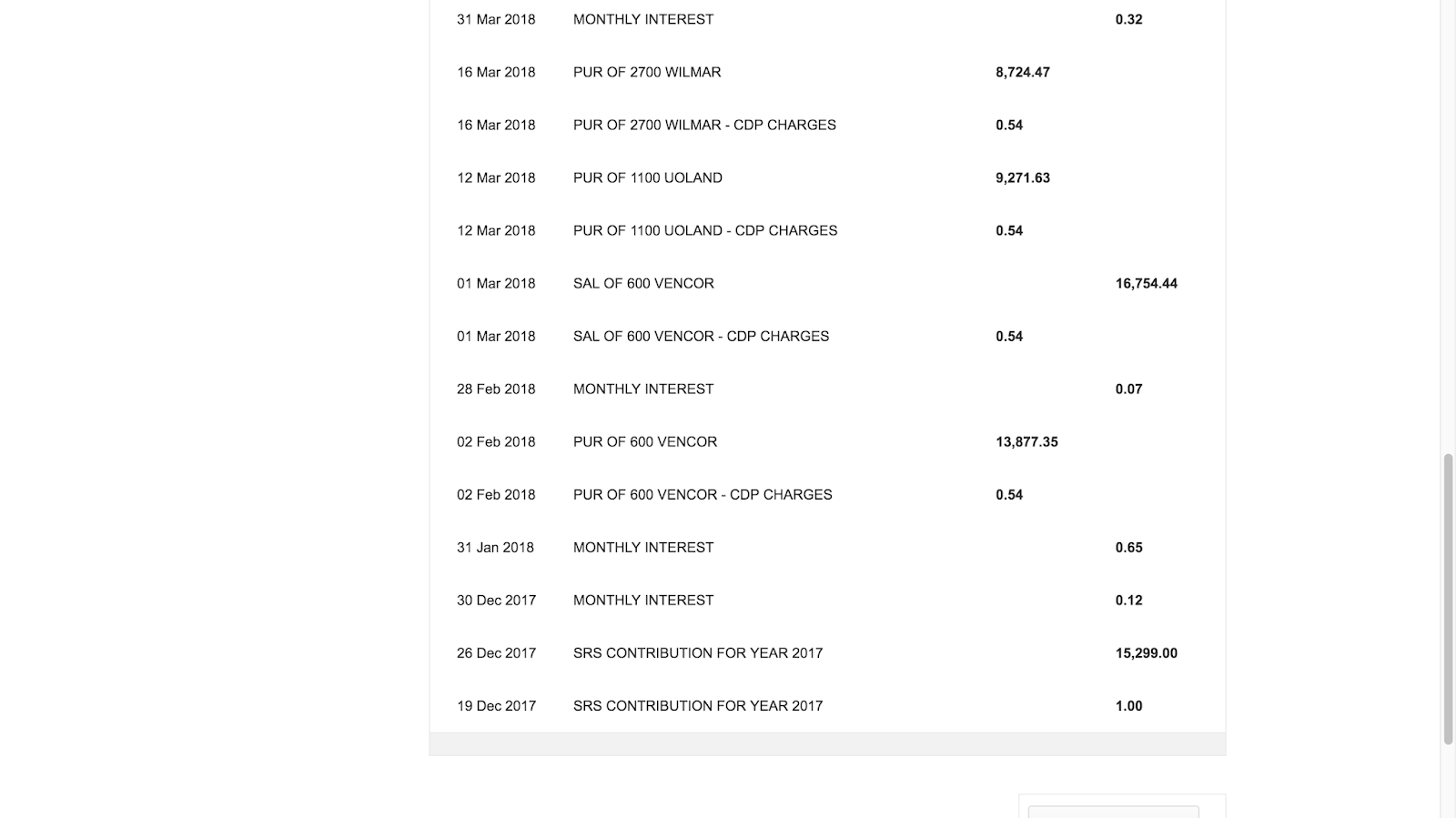
Task: Select PUR OF 600 VENCOR - CDP CHARGES entry
Action: click(x=702, y=494)
